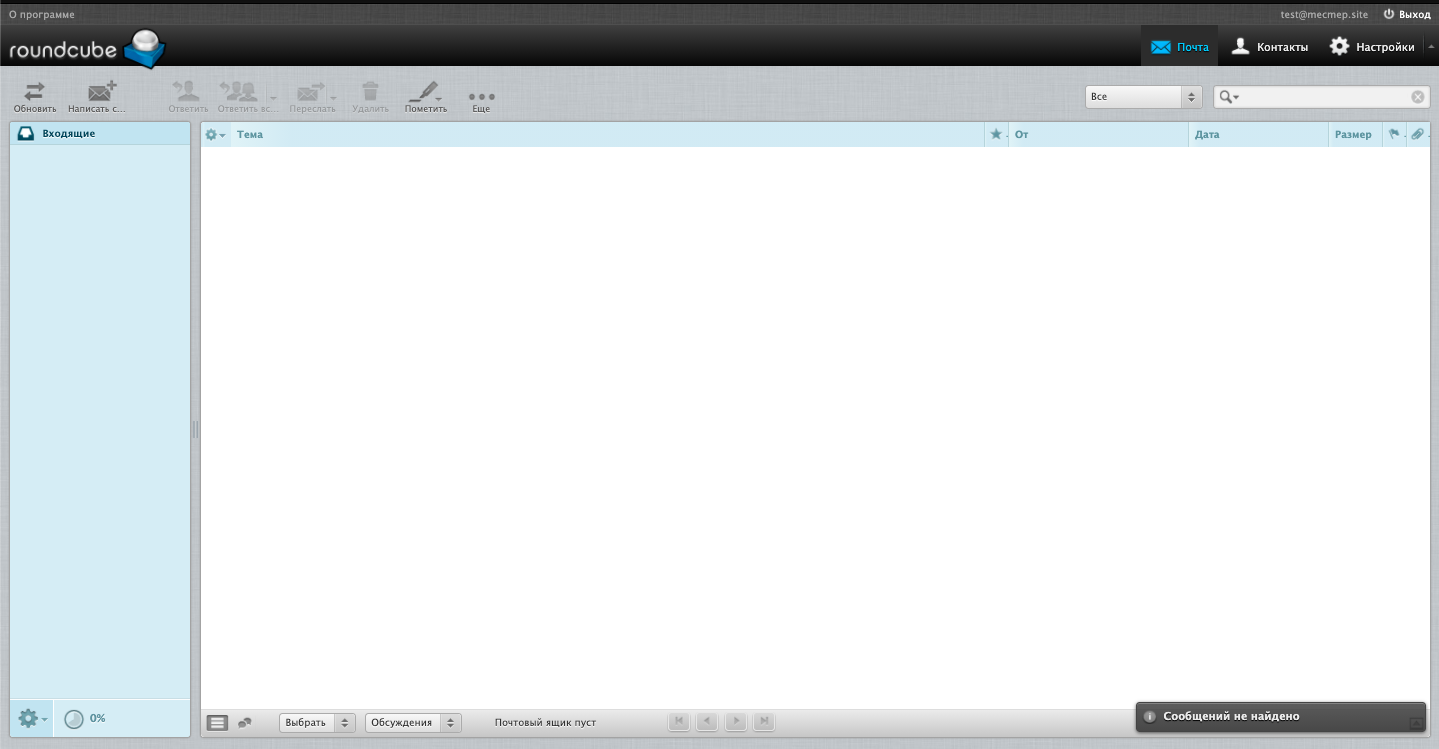Viewport: 1439px width, 749px height.
Task: Click the flag column header icon
Action: pyautogui.click(x=1394, y=134)
